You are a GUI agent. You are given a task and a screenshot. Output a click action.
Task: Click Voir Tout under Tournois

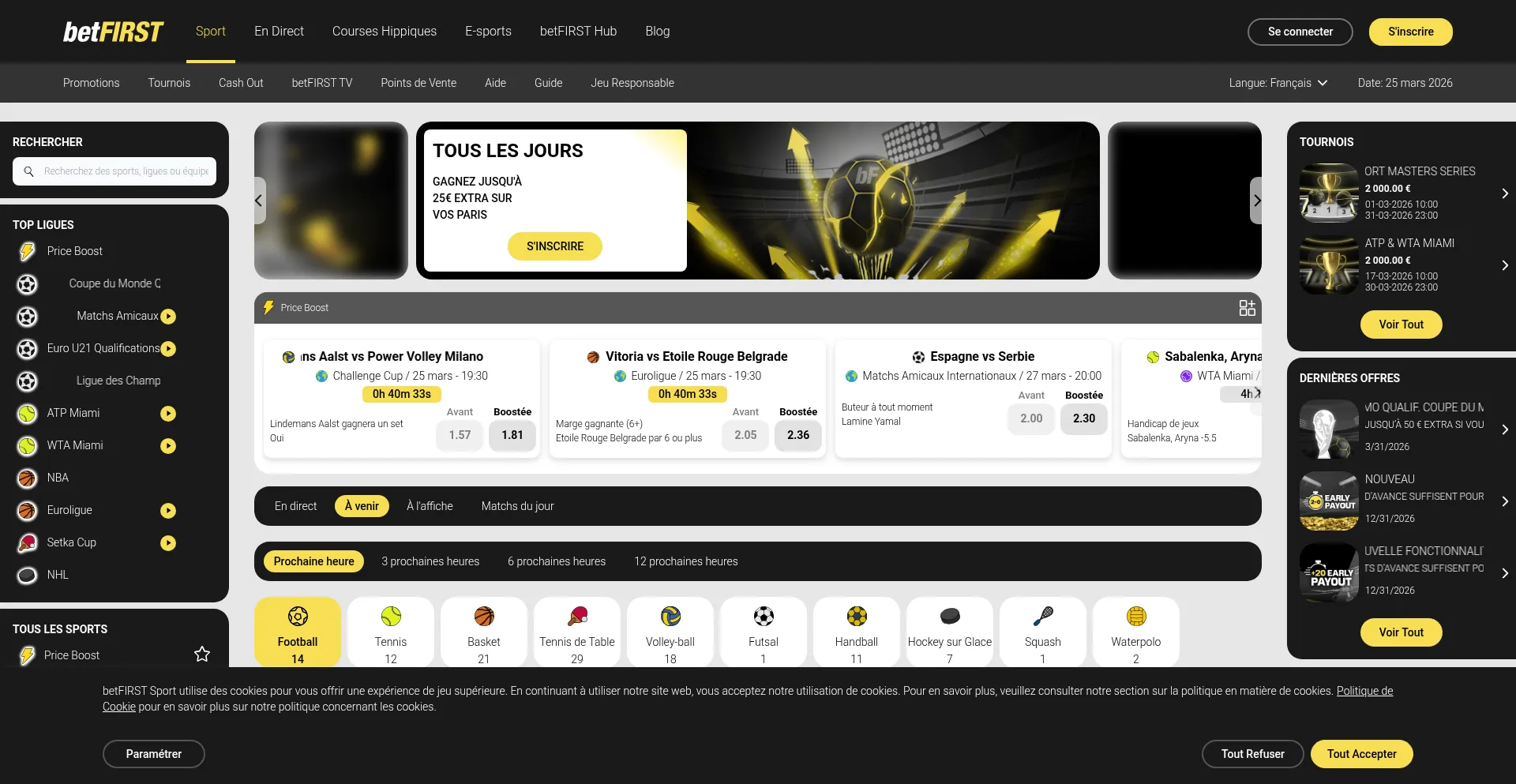1401,324
